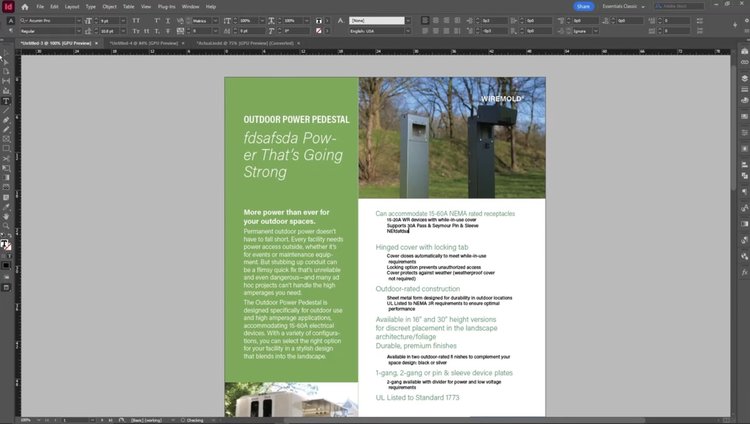Toggle Small Caps formatting
750x424 pixels.
click(x=136, y=31)
